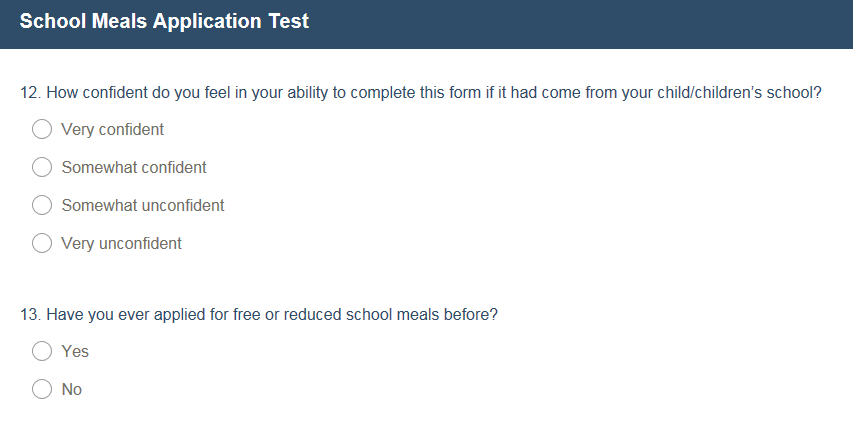Click the "School Meals Application Test" title

[x=164, y=21]
